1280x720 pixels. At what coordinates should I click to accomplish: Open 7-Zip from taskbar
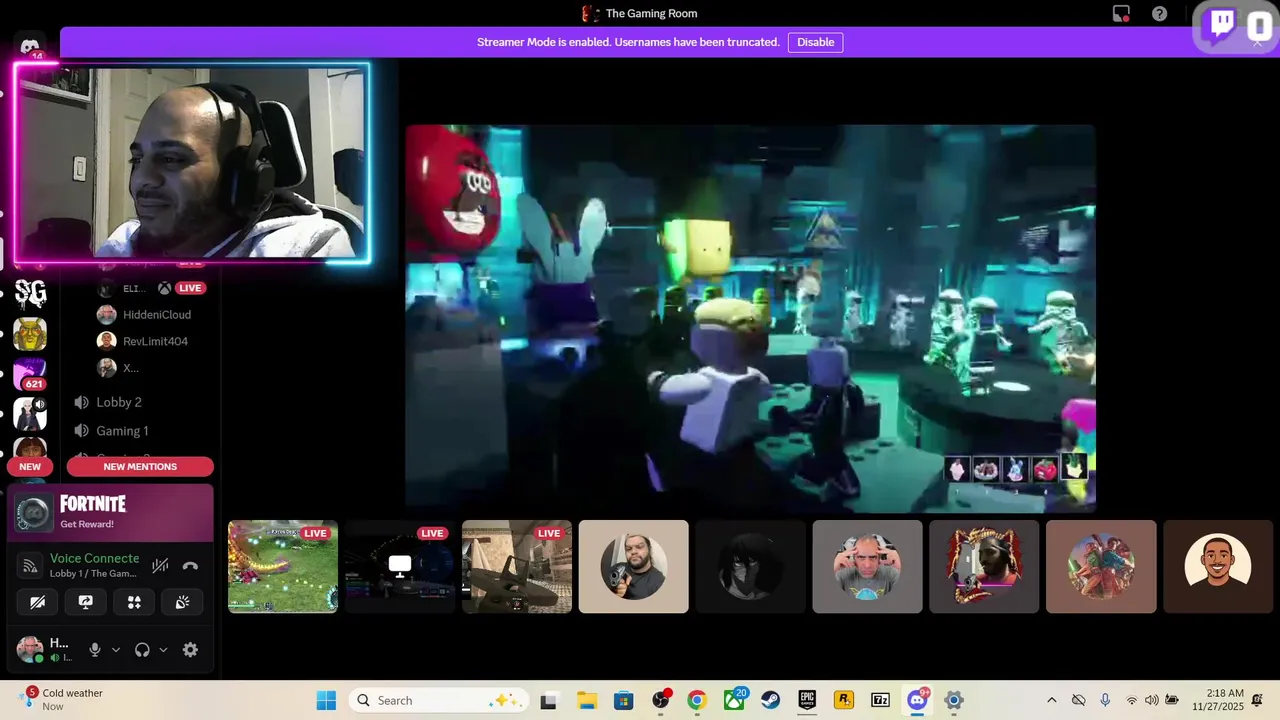(x=880, y=700)
